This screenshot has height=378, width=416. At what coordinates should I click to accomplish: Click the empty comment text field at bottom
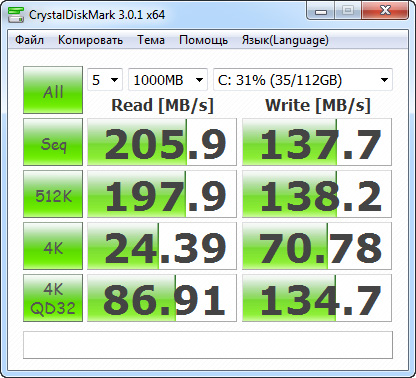208,345
